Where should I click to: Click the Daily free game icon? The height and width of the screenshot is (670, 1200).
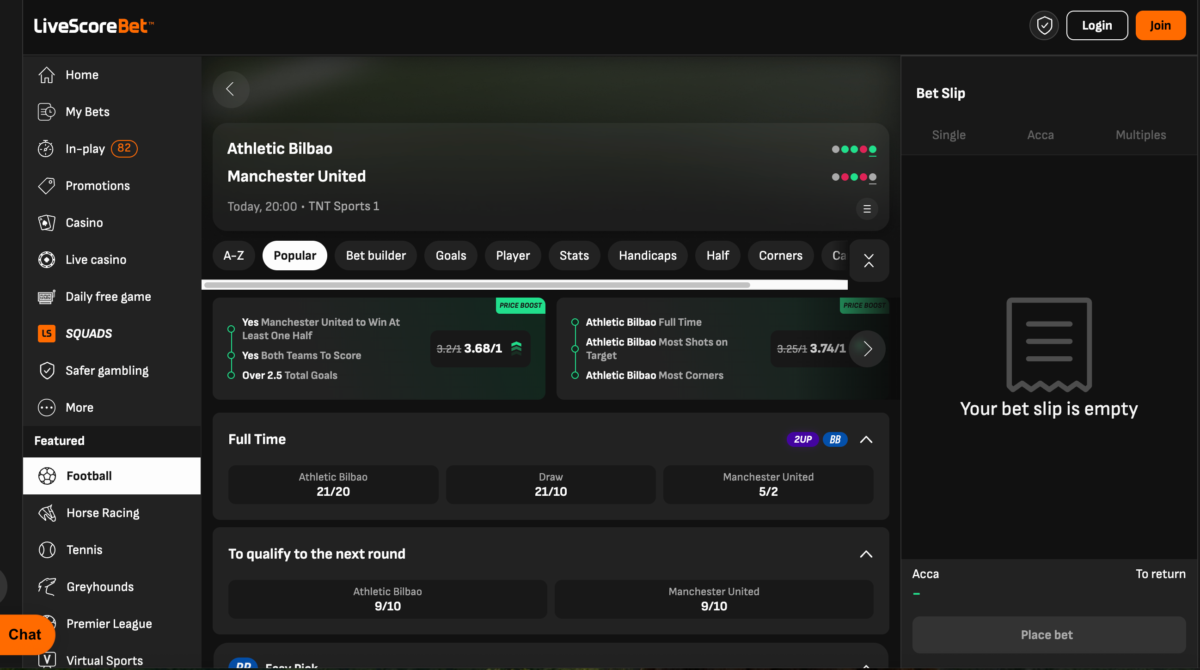point(46,297)
